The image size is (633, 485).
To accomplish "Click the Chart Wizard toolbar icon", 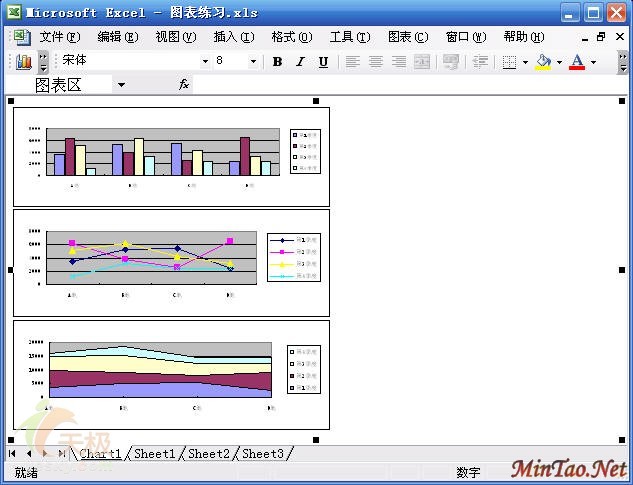I will click(24, 62).
